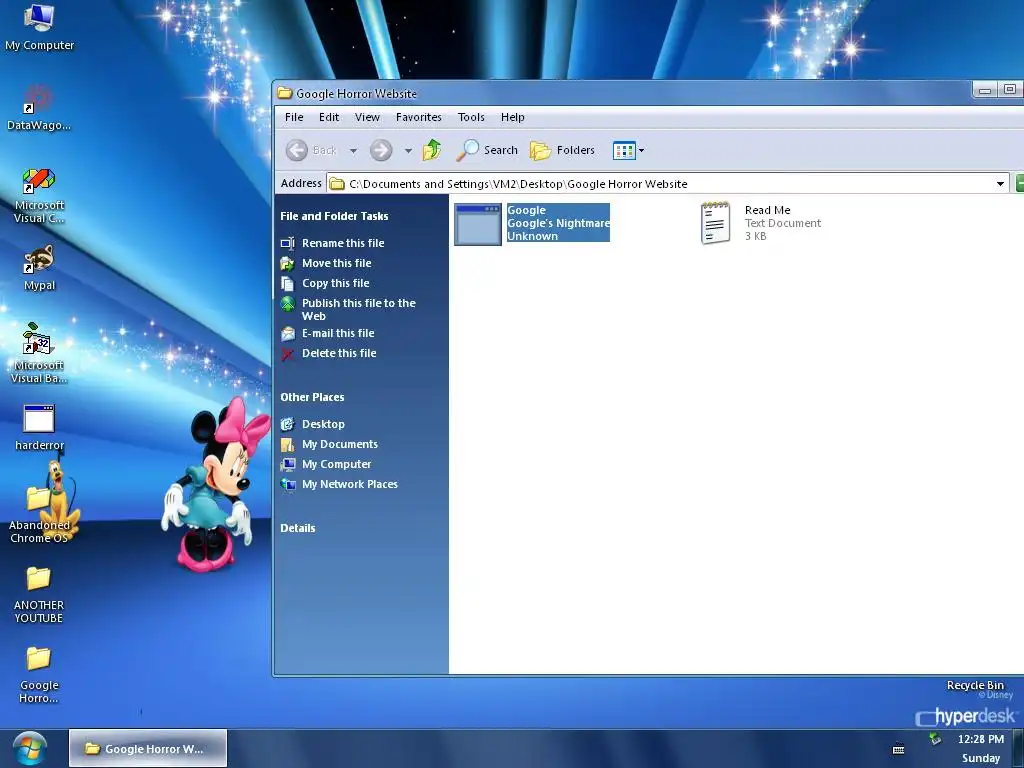This screenshot has height=768, width=1024.
Task: Click the Go button beside Address bar
Action: click(x=1019, y=184)
